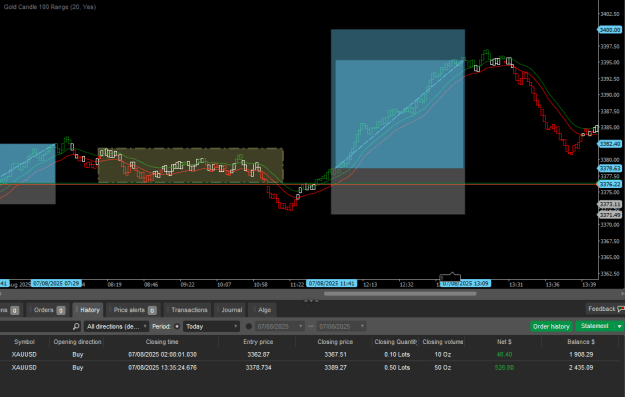This screenshot has width=625, height=397.
Task: Click the 10 Oz closing volume cell
Action: pyautogui.click(x=442, y=354)
